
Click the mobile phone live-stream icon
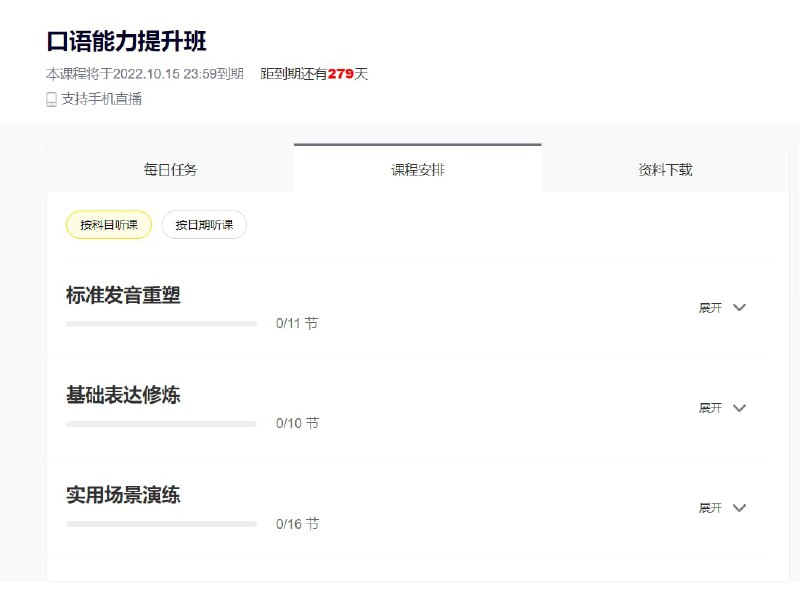click(51, 99)
